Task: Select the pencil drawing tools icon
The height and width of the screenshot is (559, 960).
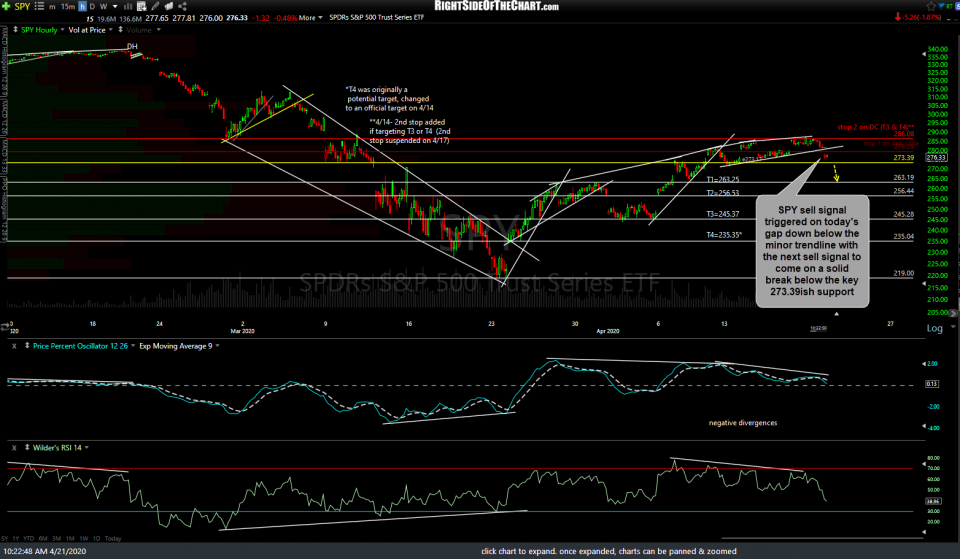Action: (156, 6)
